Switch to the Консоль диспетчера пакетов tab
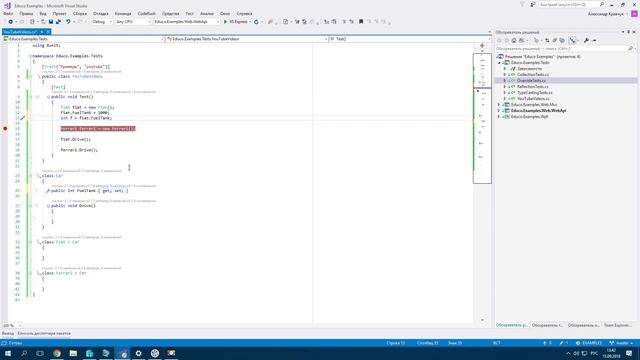 [x=44, y=333]
